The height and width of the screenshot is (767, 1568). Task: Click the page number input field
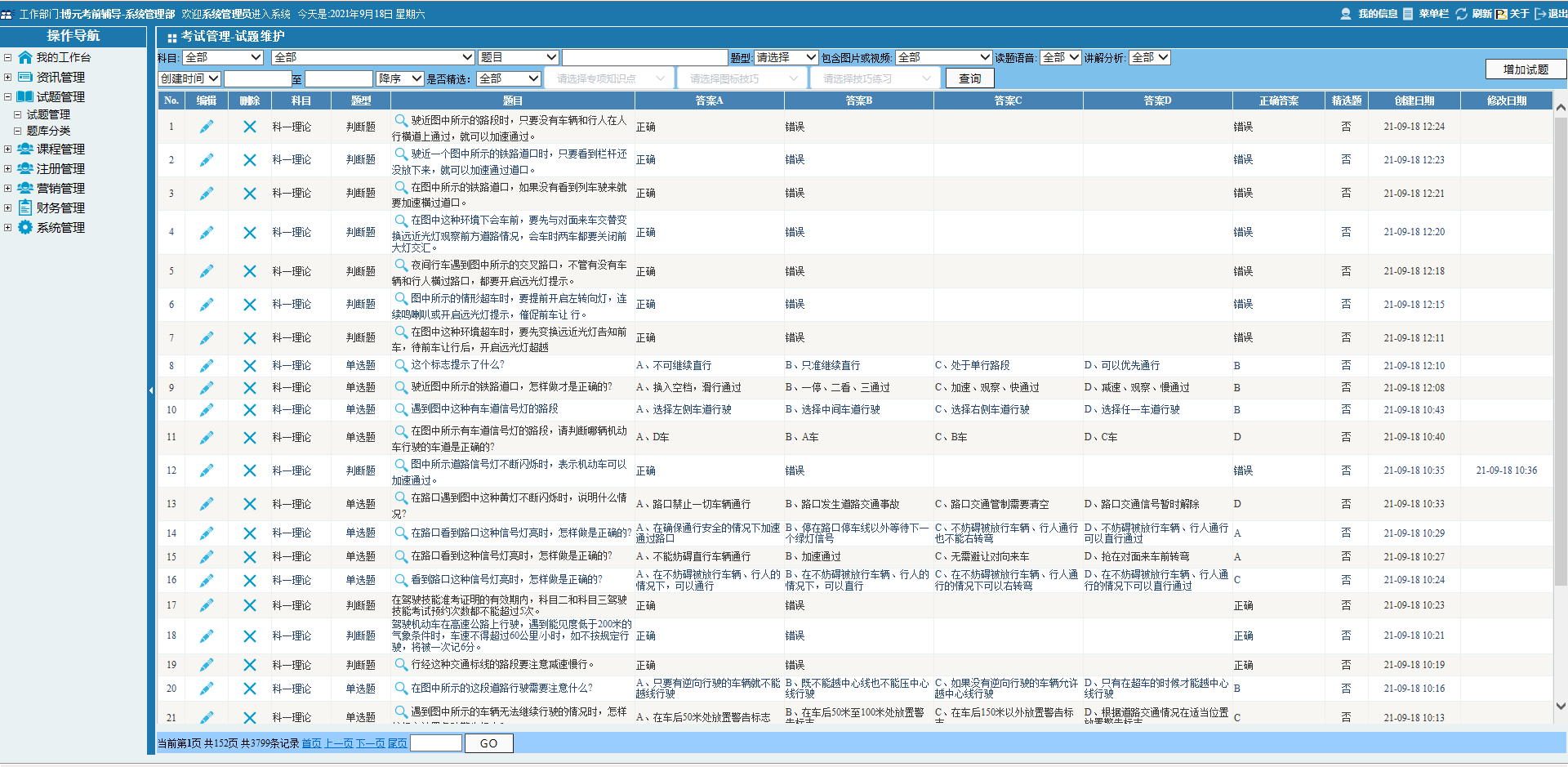tap(436, 743)
